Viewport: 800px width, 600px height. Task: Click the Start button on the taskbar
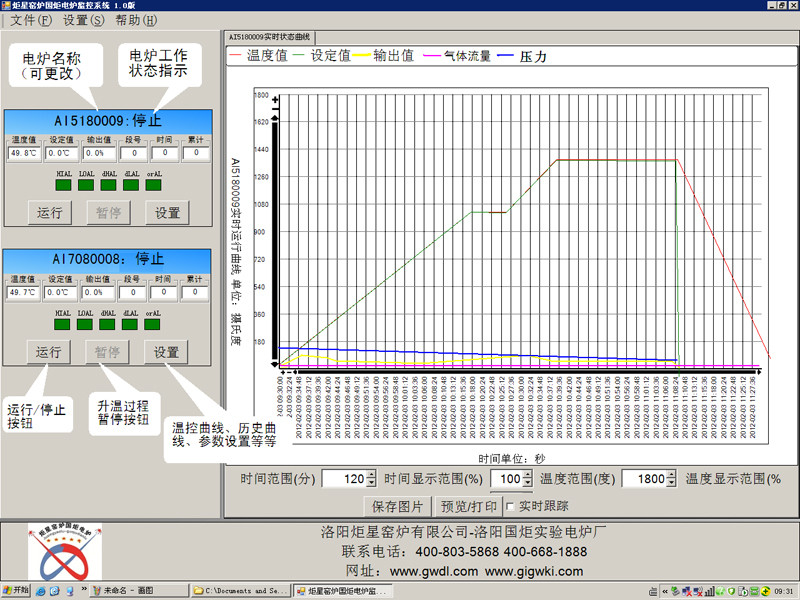click(17, 591)
